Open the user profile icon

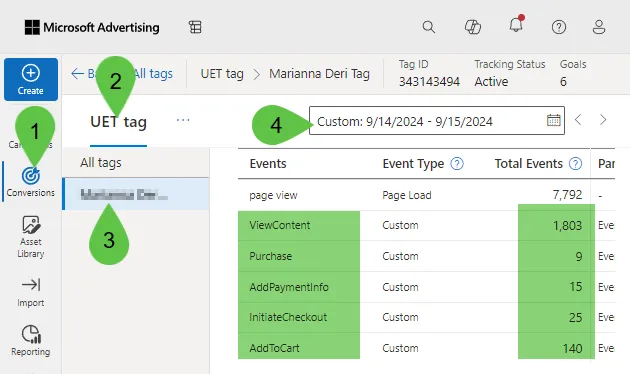click(599, 27)
